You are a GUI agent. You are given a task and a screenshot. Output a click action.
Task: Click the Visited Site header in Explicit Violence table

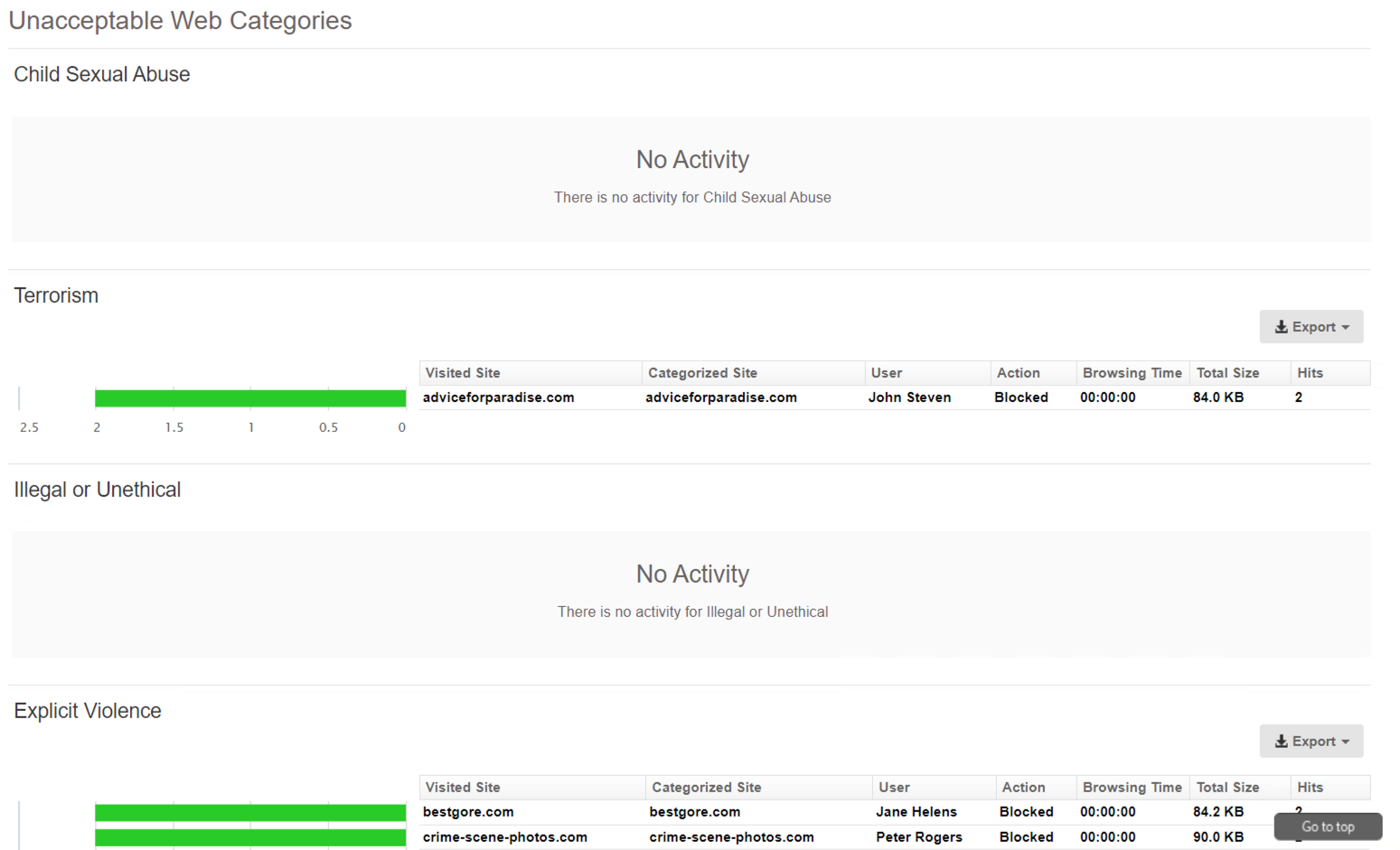462,787
